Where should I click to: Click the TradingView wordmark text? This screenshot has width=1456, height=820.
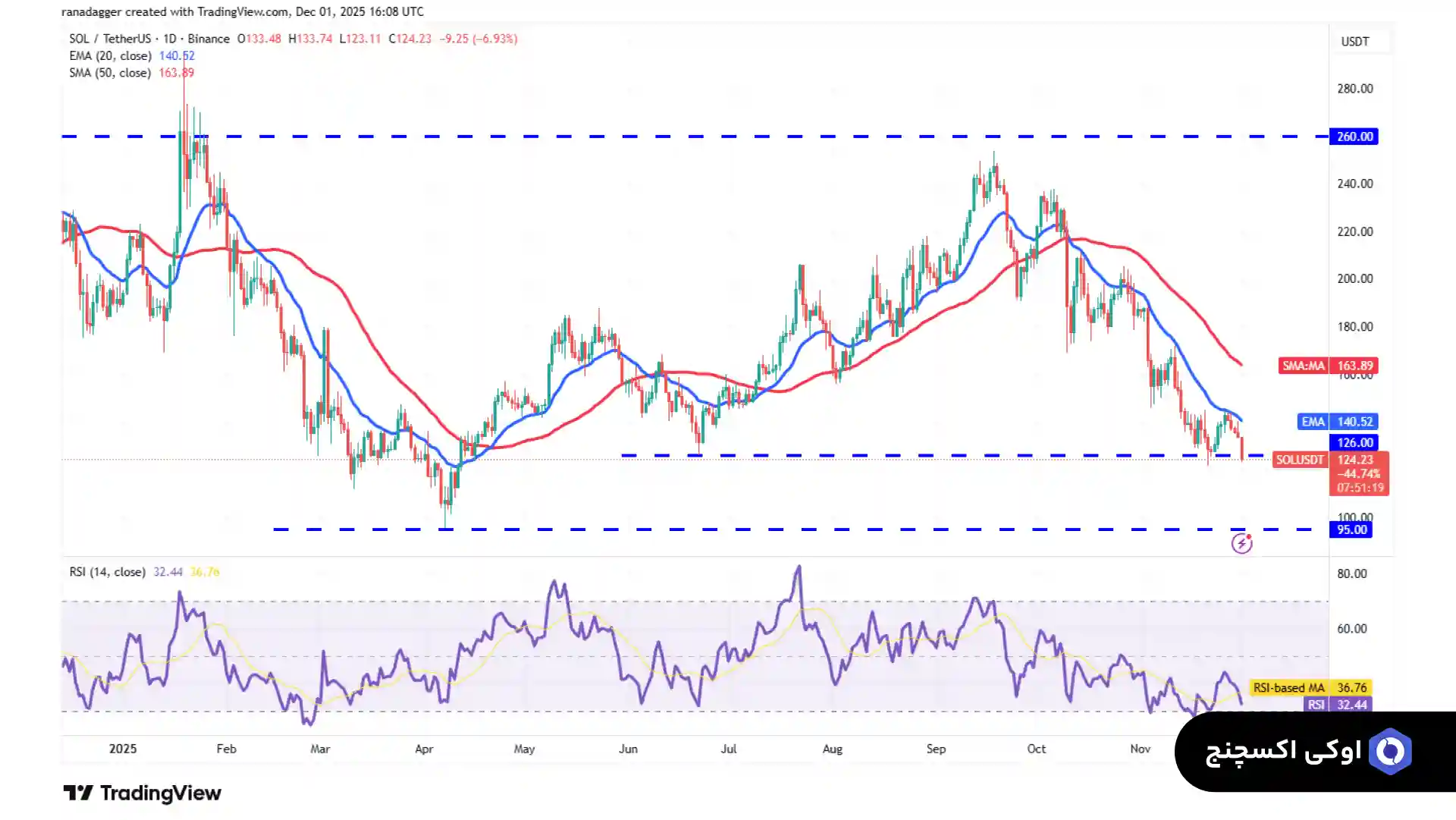point(161,793)
